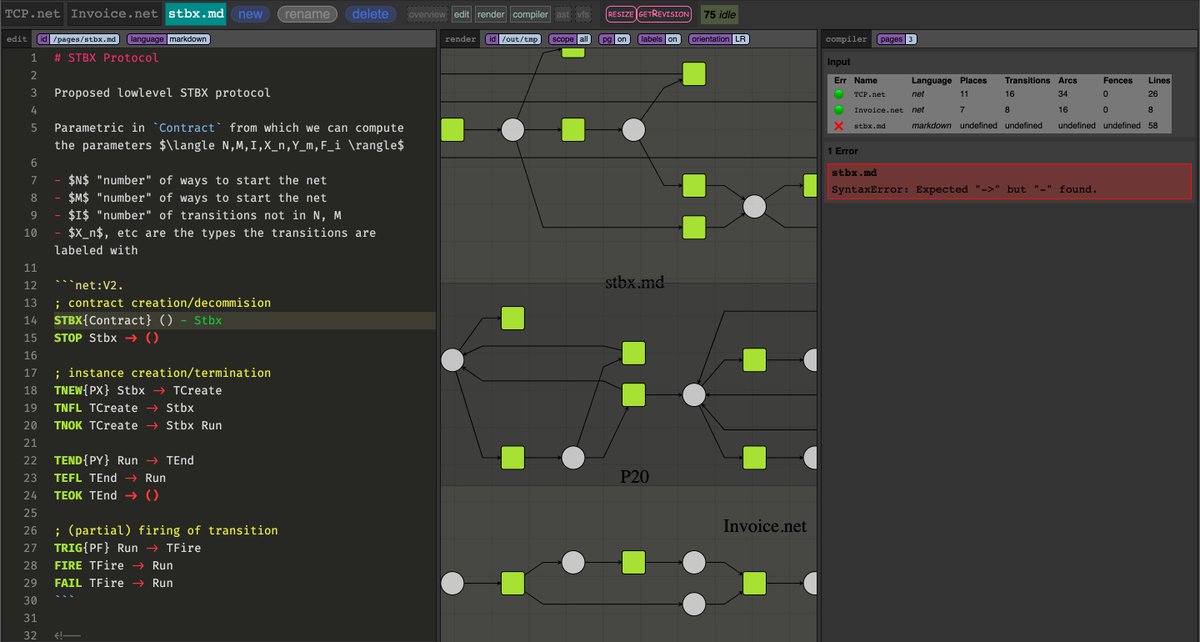The width and height of the screenshot is (1200, 642).
Task: Click the RESIZE control in the top bar
Action: click(x=623, y=14)
